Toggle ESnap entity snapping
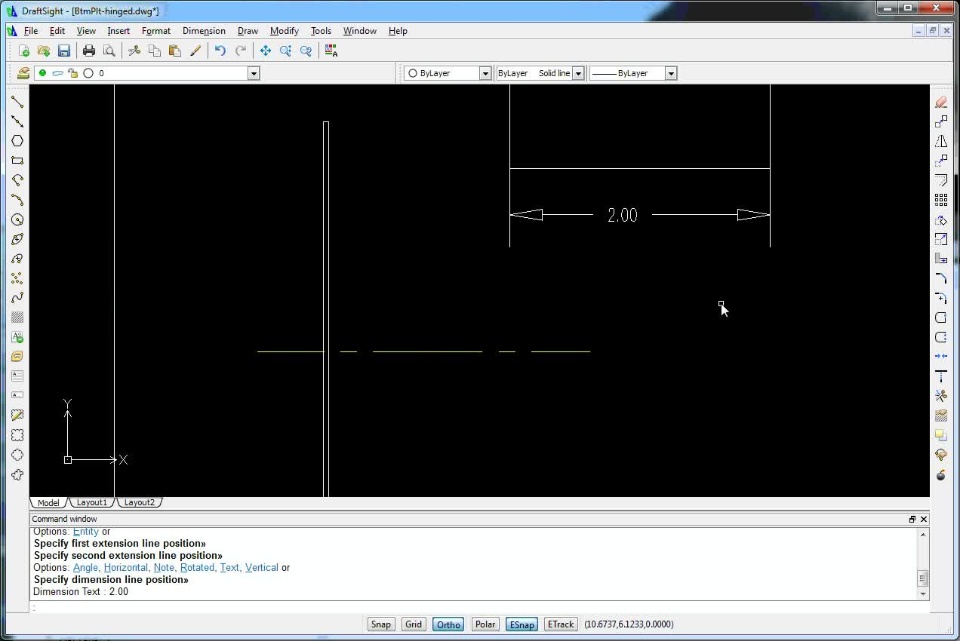The height and width of the screenshot is (641, 960). 522,624
